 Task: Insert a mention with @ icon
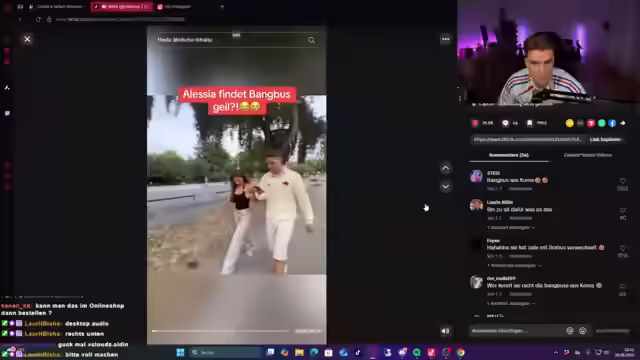click(x=570, y=331)
